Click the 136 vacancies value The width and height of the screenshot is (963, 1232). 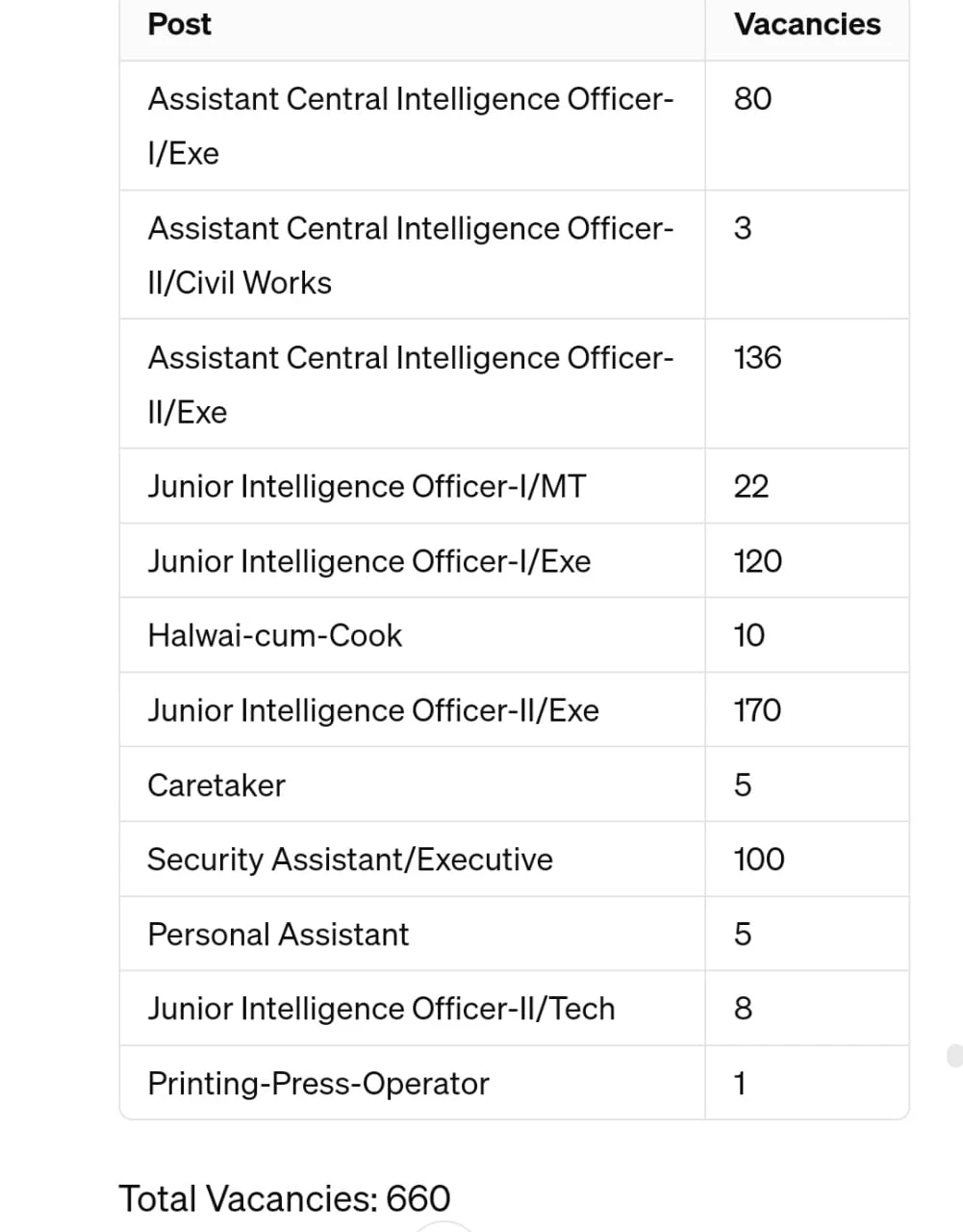pyautogui.click(x=757, y=358)
